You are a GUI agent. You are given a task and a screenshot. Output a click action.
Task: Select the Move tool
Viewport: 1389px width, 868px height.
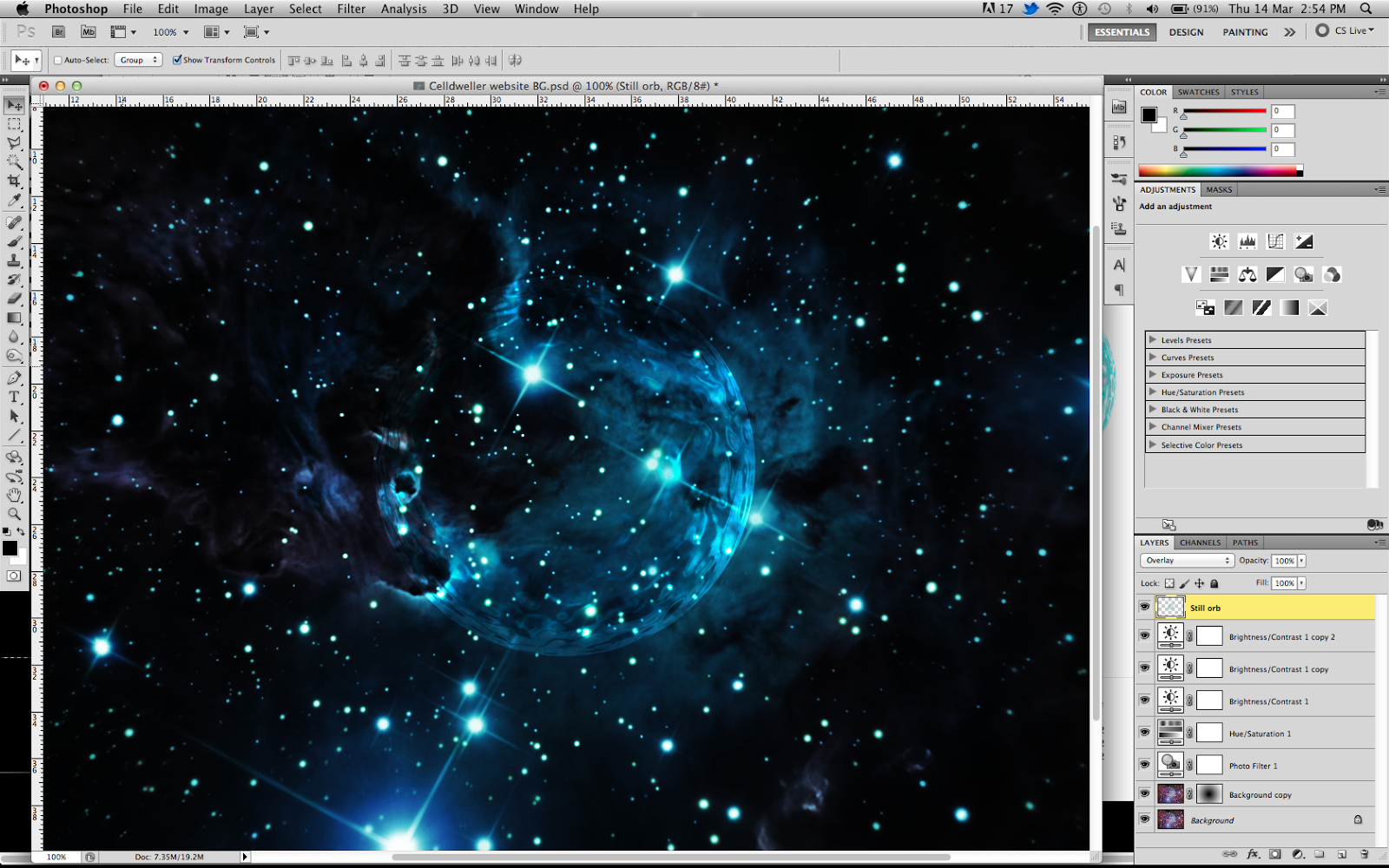(x=15, y=105)
